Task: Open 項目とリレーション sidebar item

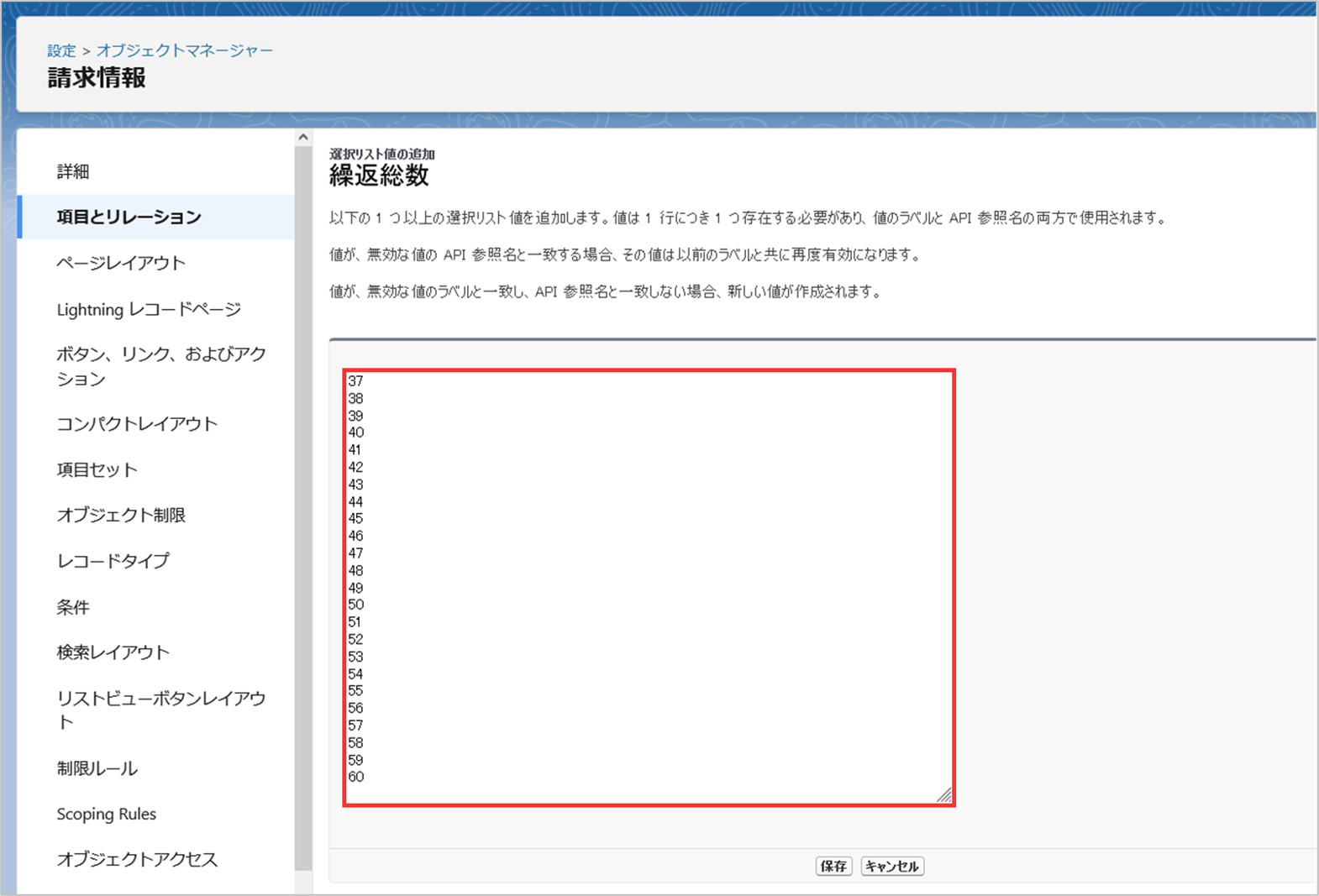Action: (129, 217)
